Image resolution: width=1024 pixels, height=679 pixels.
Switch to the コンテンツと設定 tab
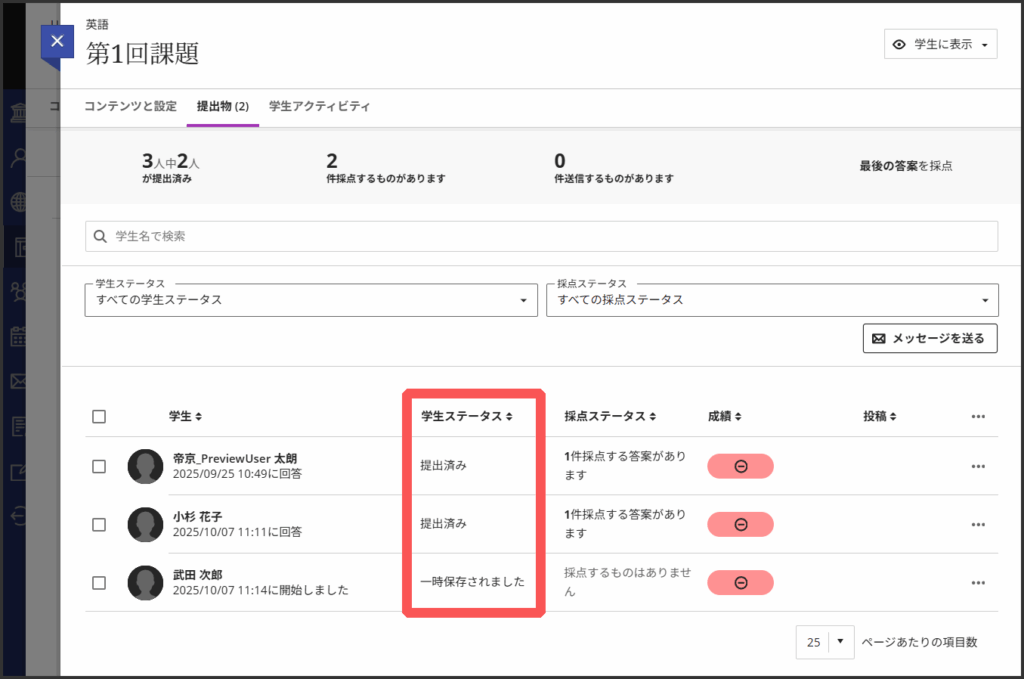[130, 106]
